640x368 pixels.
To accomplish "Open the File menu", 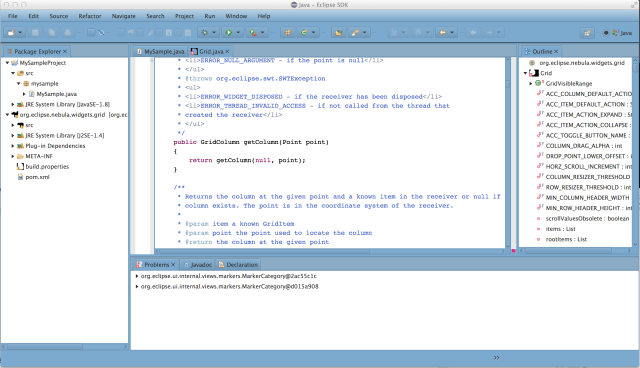I will point(13,16).
